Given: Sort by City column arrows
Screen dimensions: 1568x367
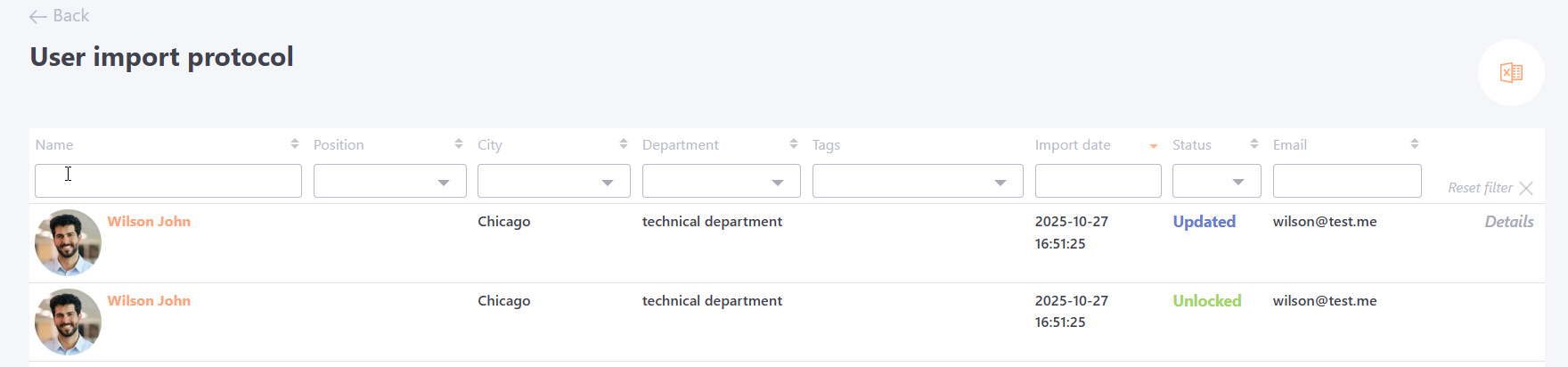Looking at the screenshot, I should pos(624,144).
